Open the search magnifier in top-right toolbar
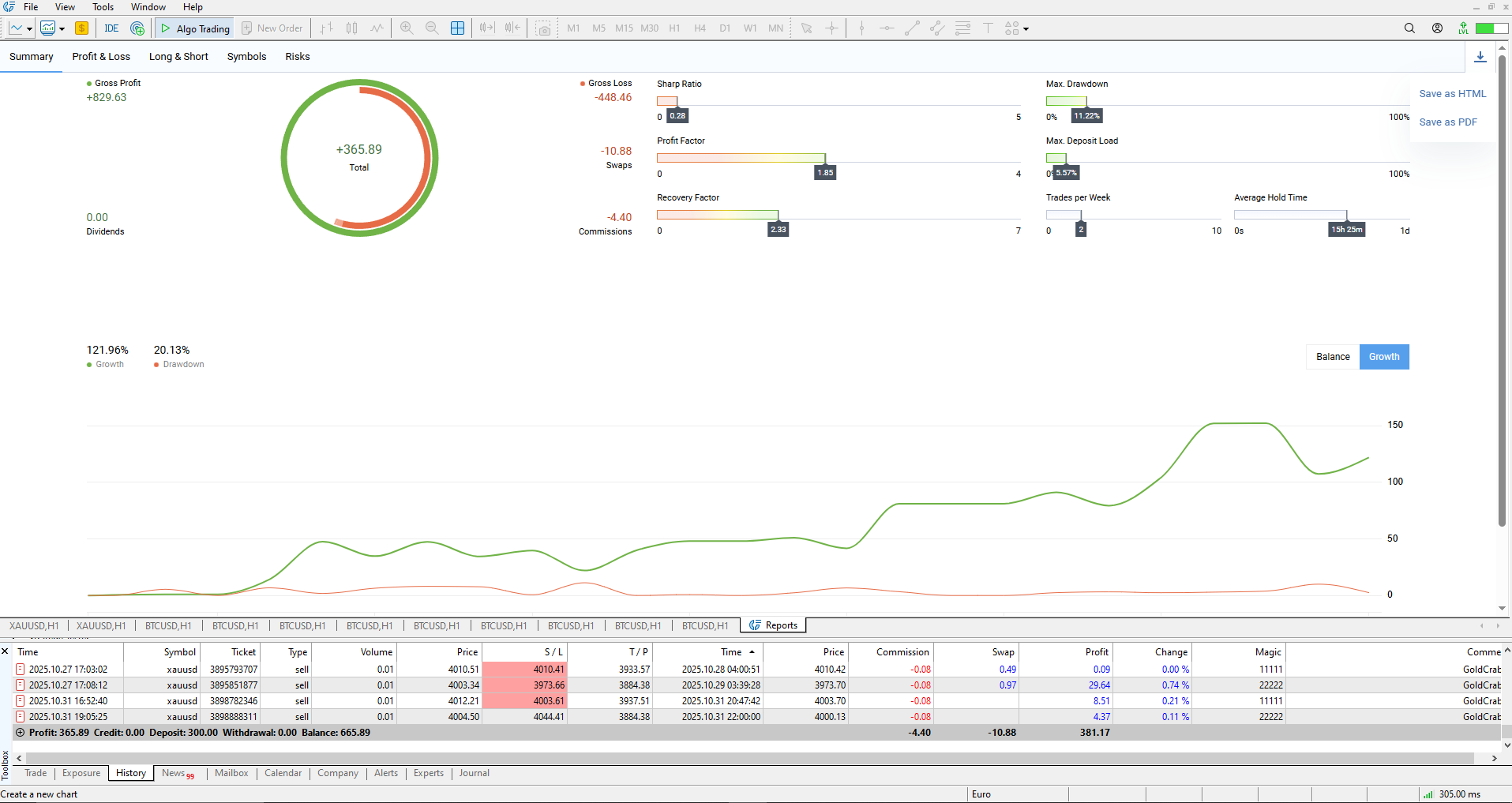Viewport: 1512px width, 803px height. pyautogui.click(x=1409, y=28)
